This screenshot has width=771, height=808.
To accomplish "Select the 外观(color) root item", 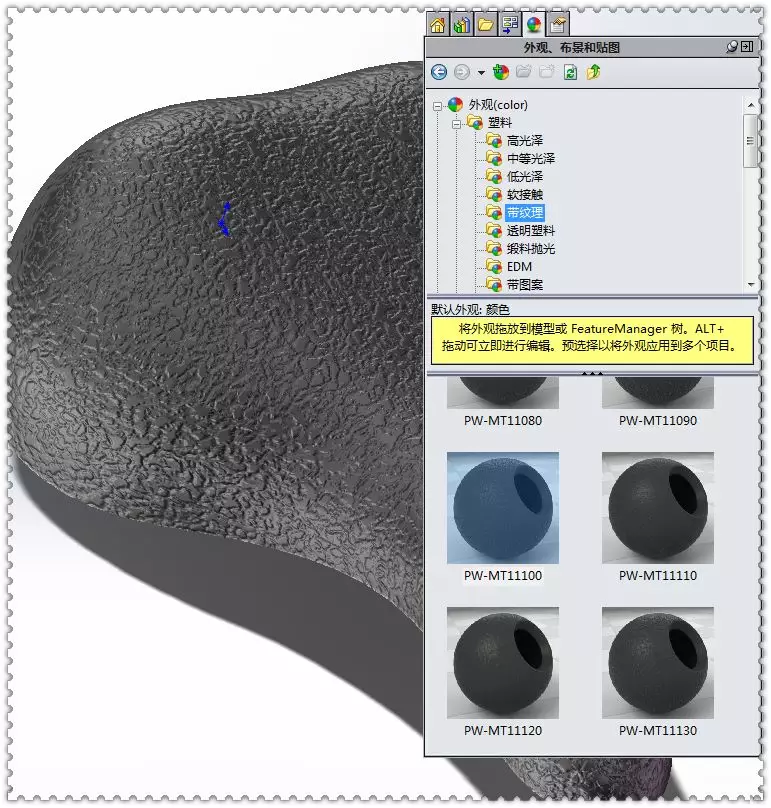I will [x=498, y=105].
